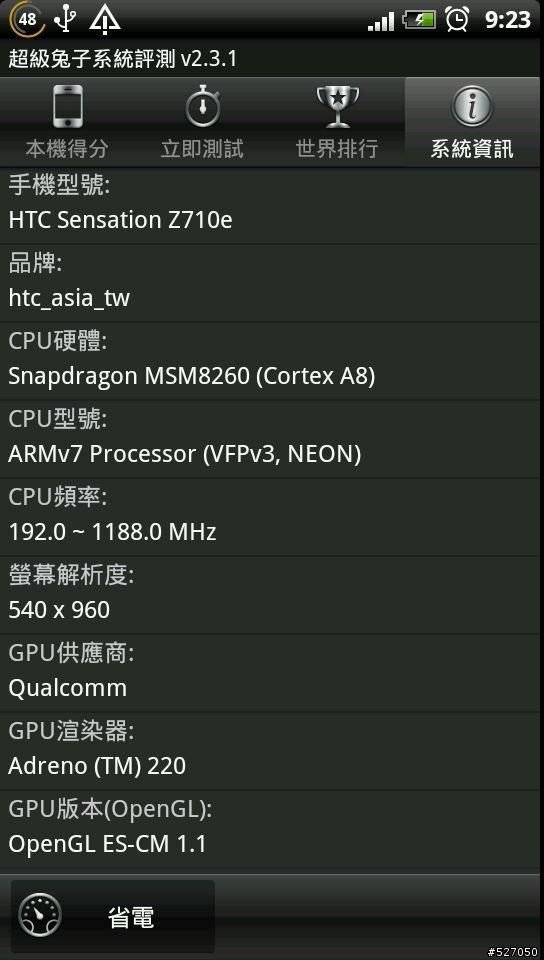Tap the warning triangle notification icon
The width and height of the screenshot is (544, 960).
tap(105, 19)
